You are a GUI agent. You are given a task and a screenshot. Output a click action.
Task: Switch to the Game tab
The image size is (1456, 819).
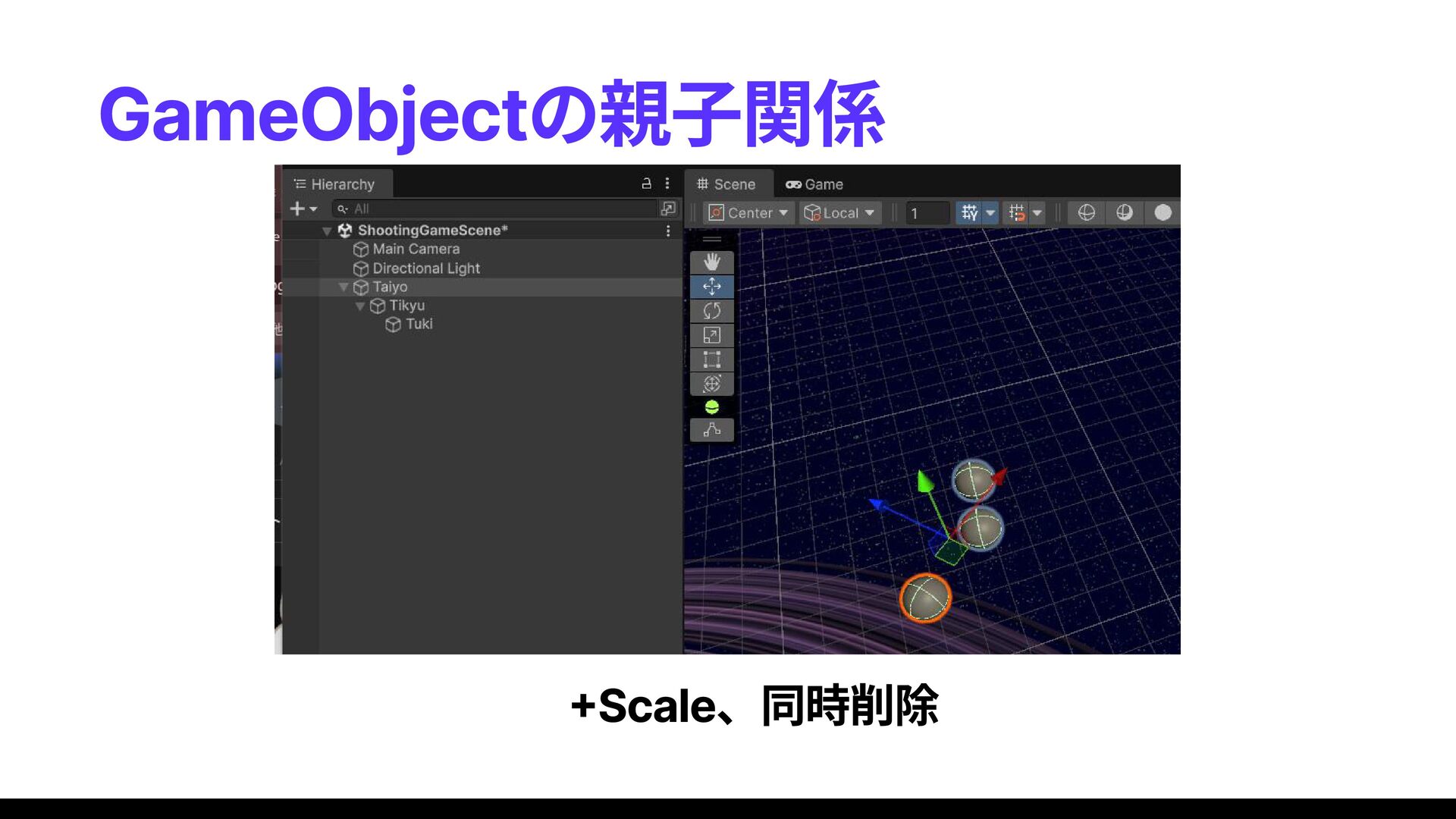click(814, 184)
